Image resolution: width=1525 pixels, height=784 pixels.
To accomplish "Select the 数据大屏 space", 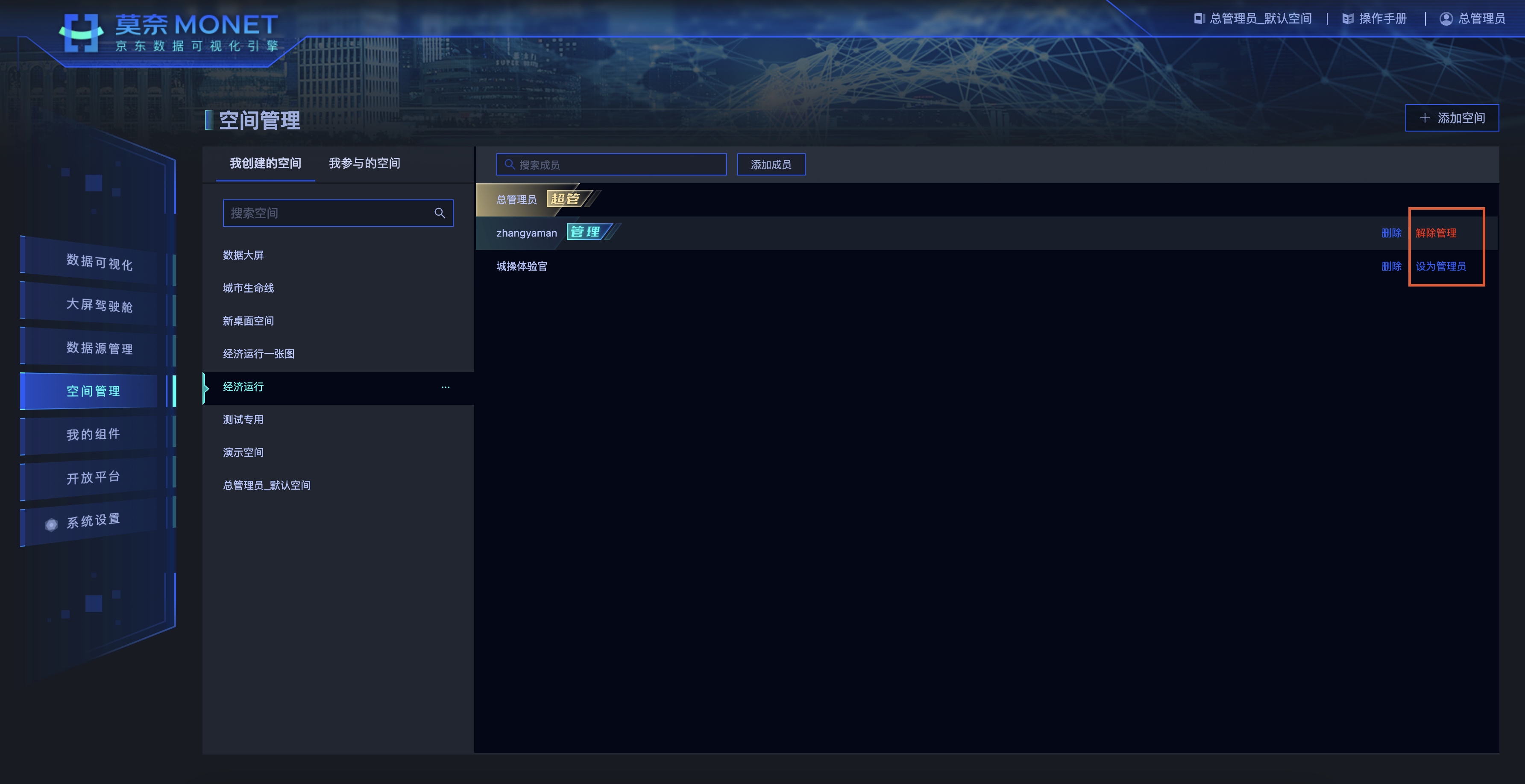I will point(339,255).
